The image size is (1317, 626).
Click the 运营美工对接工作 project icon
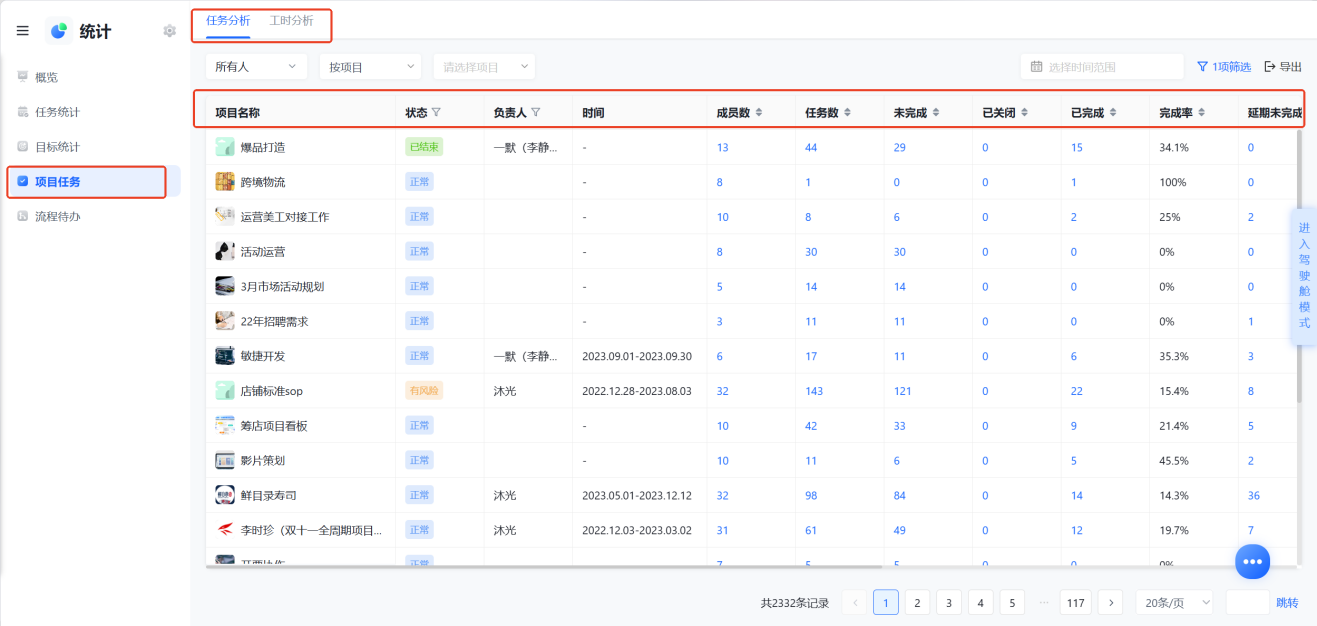(x=225, y=217)
